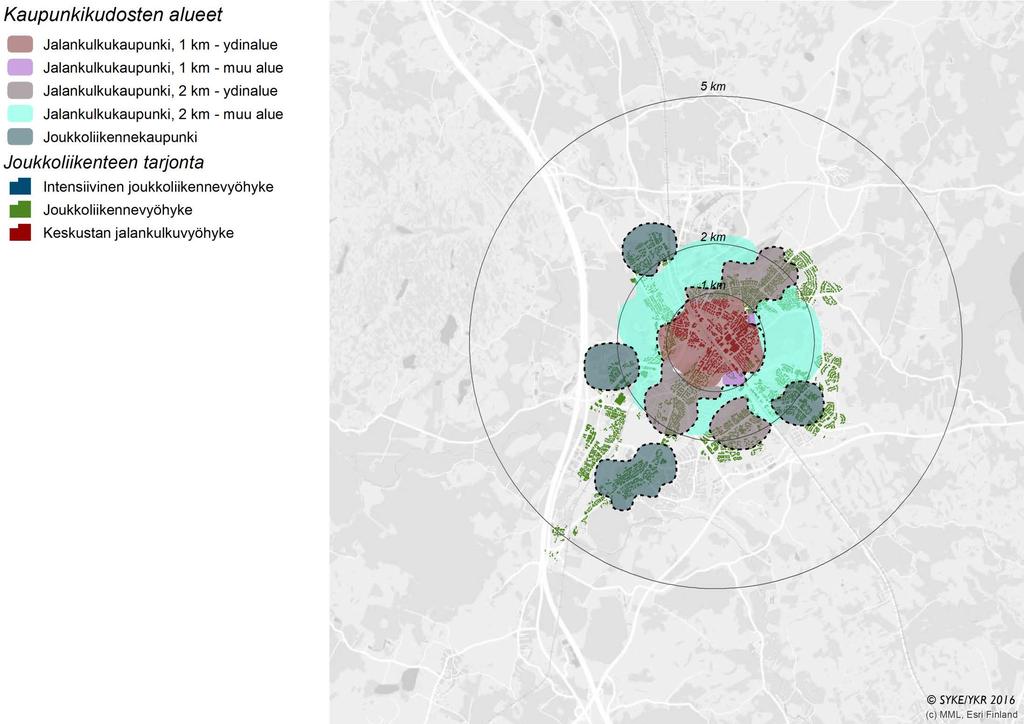This screenshot has height=724, width=1024.
Task: Click the purple 1 km muu alue swatch
Action: [20, 67]
